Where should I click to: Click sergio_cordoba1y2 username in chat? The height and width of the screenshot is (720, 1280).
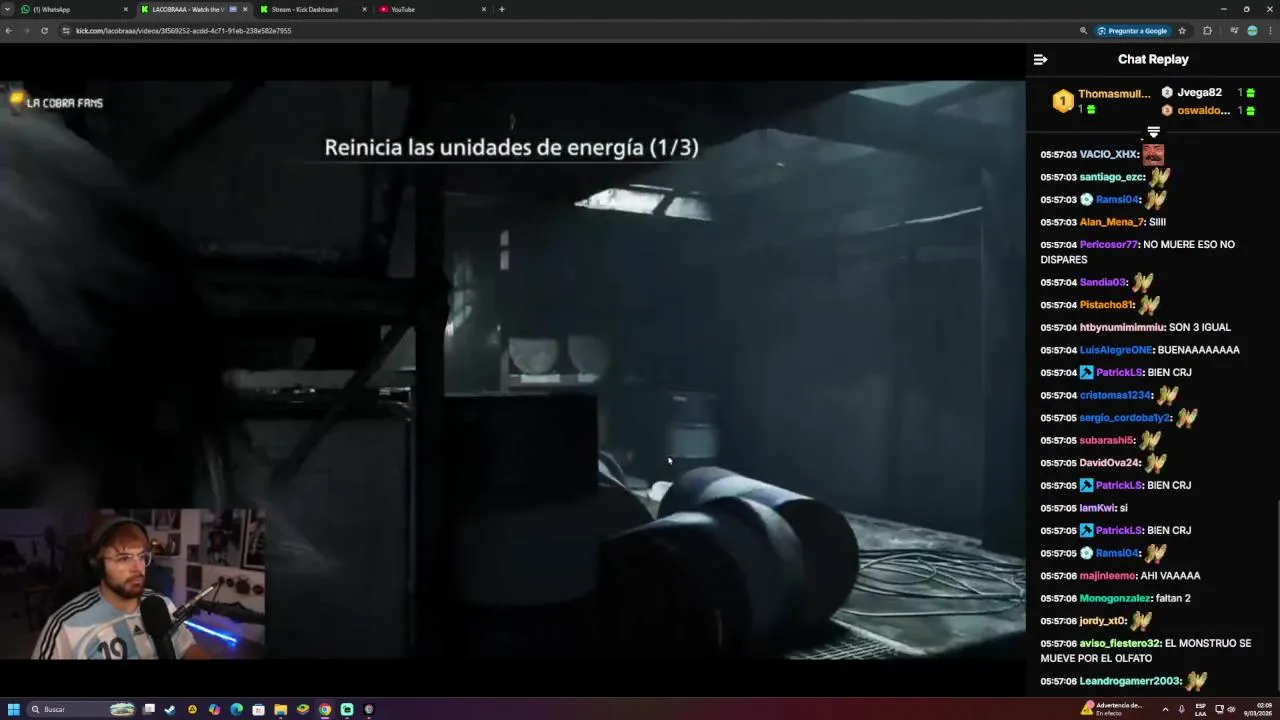pos(1125,418)
